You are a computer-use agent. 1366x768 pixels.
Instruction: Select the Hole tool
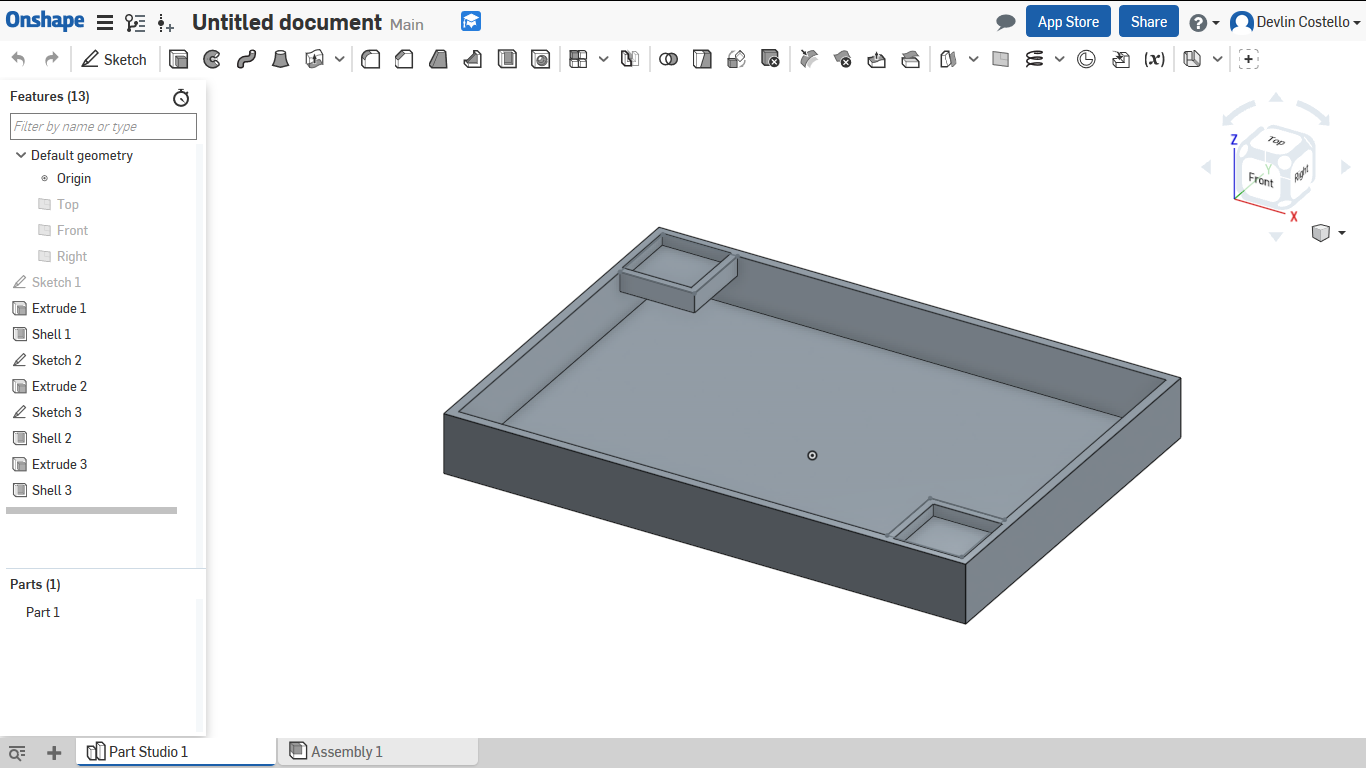(541, 60)
